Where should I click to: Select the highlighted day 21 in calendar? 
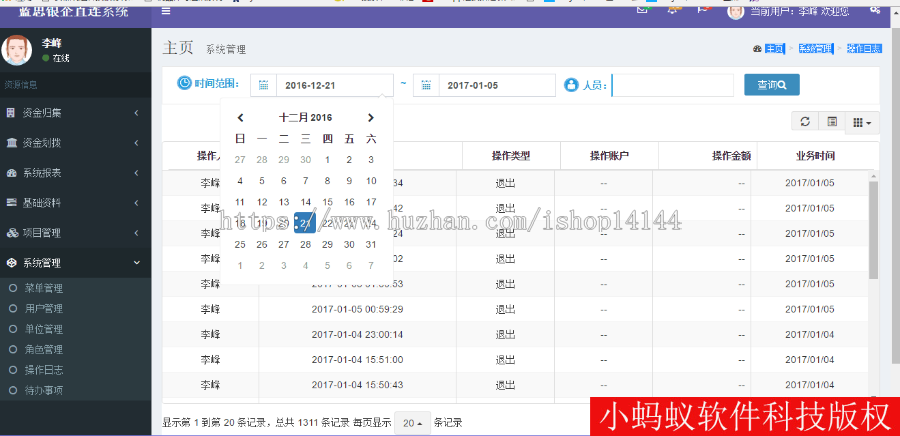305,223
